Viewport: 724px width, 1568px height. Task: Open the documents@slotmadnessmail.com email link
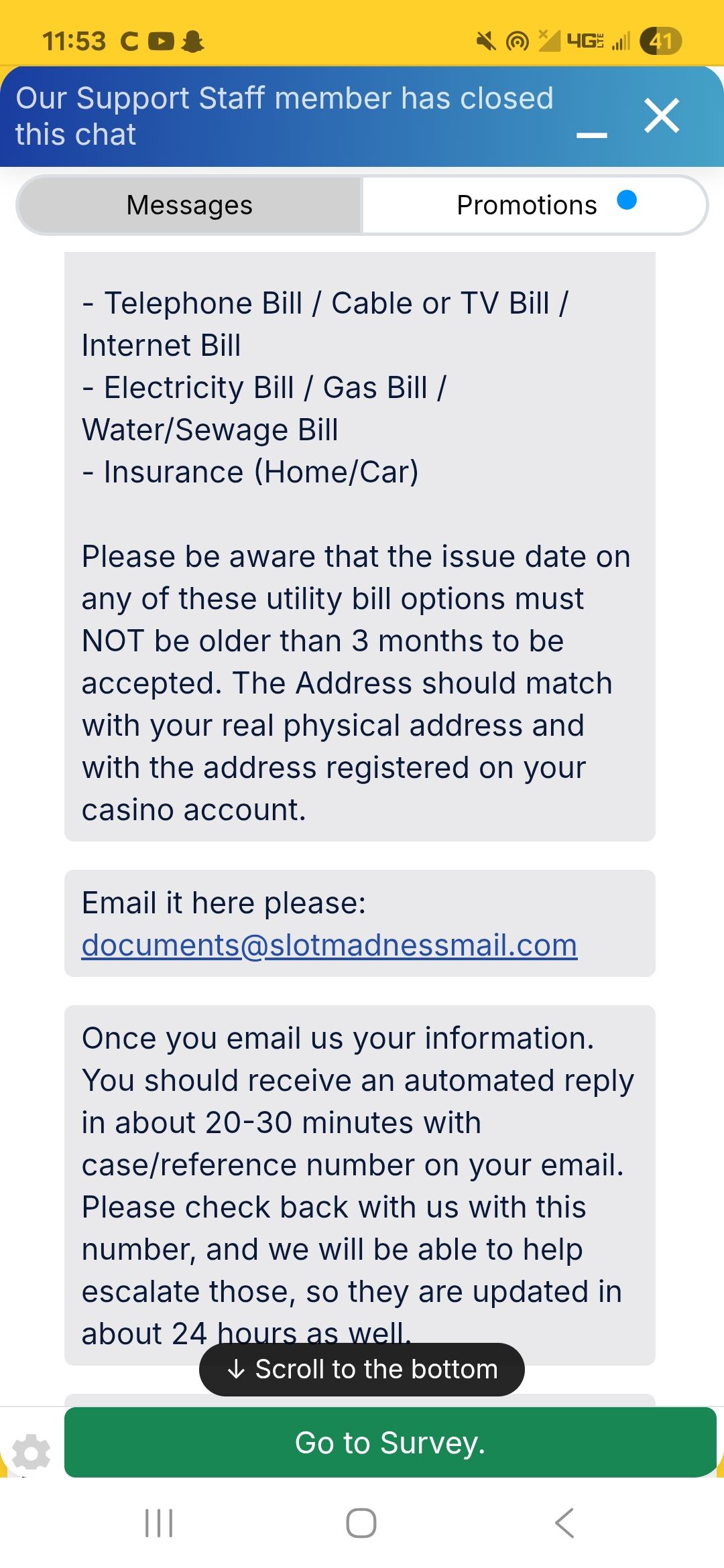tap(329, 945)
